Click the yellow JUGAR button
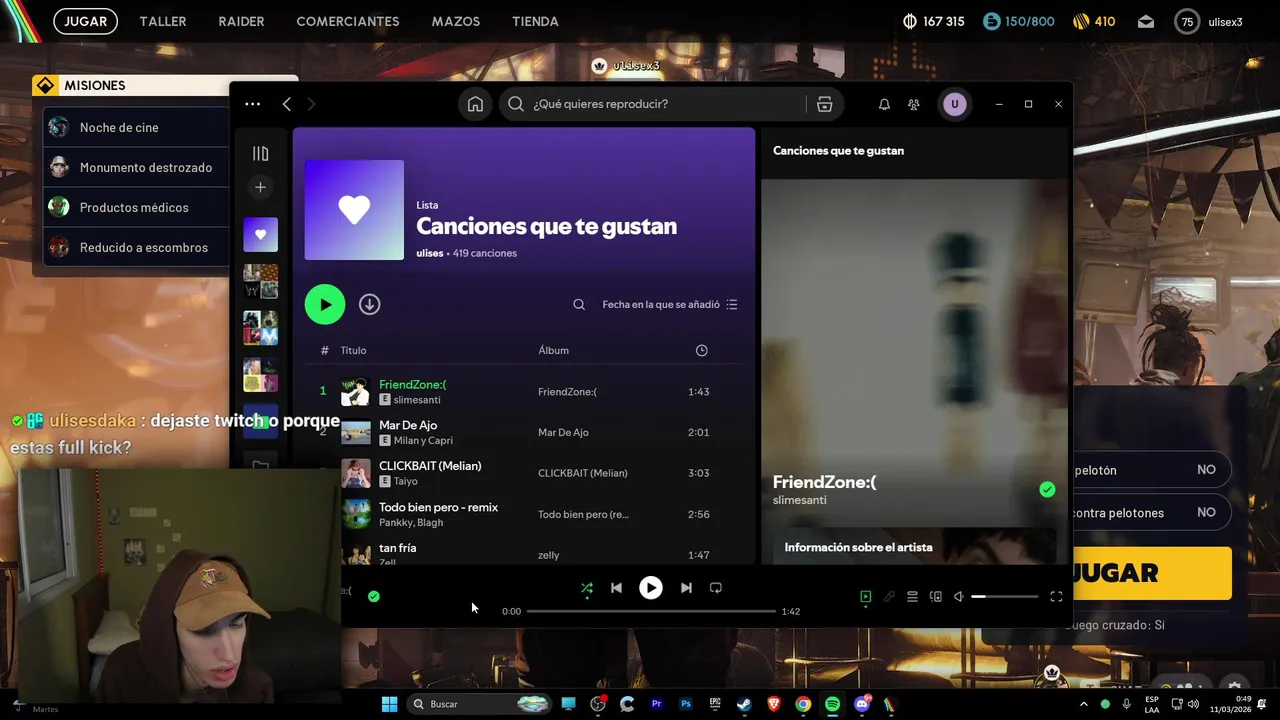The height and width of the screenshot is (720, 1280). (1150, 573)
